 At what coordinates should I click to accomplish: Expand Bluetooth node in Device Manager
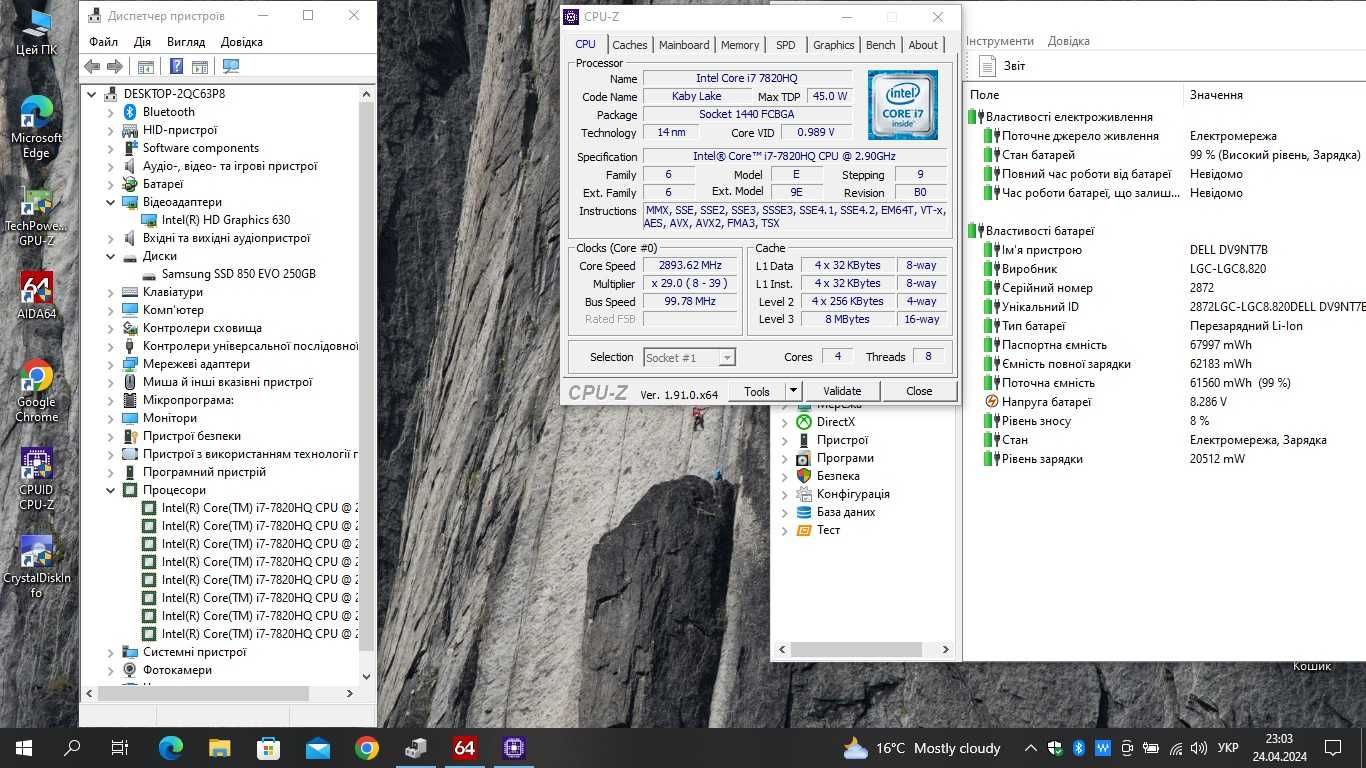(x=111, y=112)
